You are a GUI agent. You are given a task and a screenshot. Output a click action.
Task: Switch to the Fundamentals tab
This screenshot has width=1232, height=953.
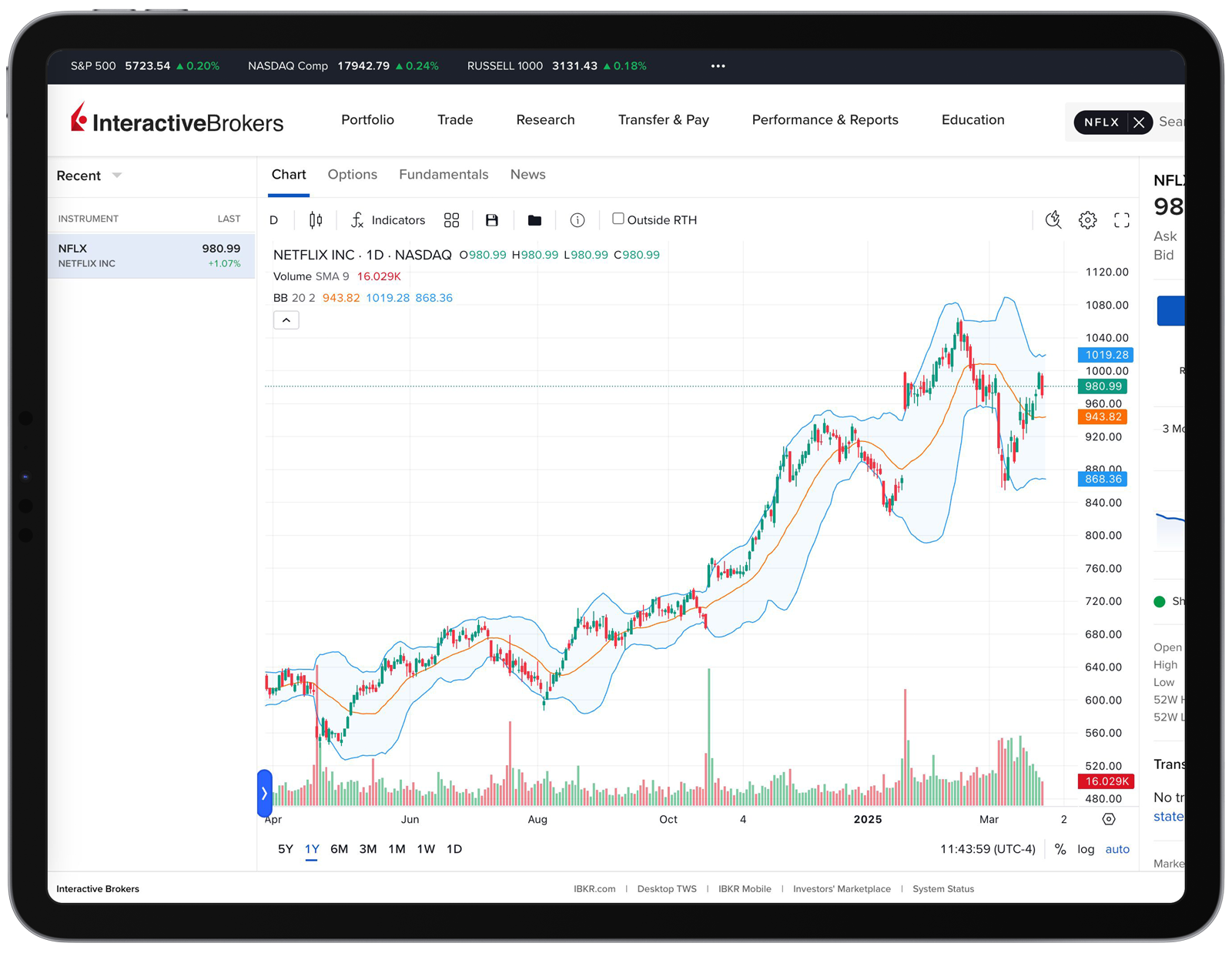tap(444, 175)
